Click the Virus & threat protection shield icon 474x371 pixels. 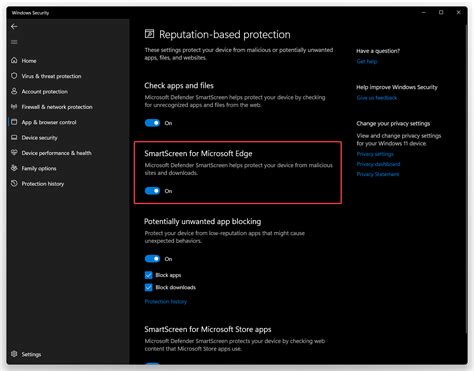point(14,76)
